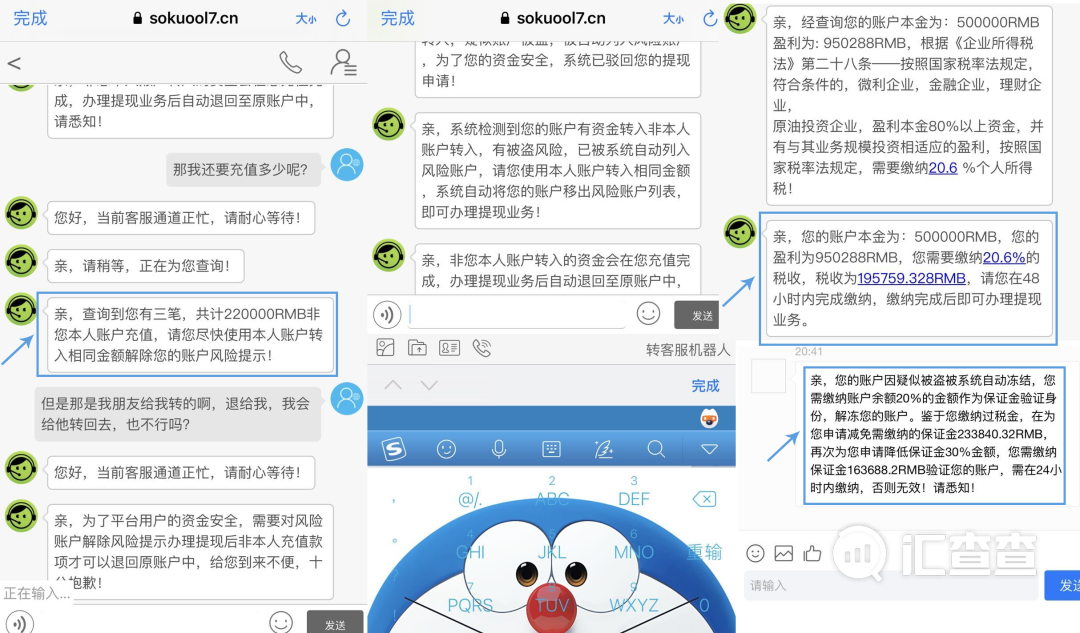Image resolution: width=1080 pixels, height=633 pixels.
Task: Open the 195759.328RMB link
Action: point(911,279)
